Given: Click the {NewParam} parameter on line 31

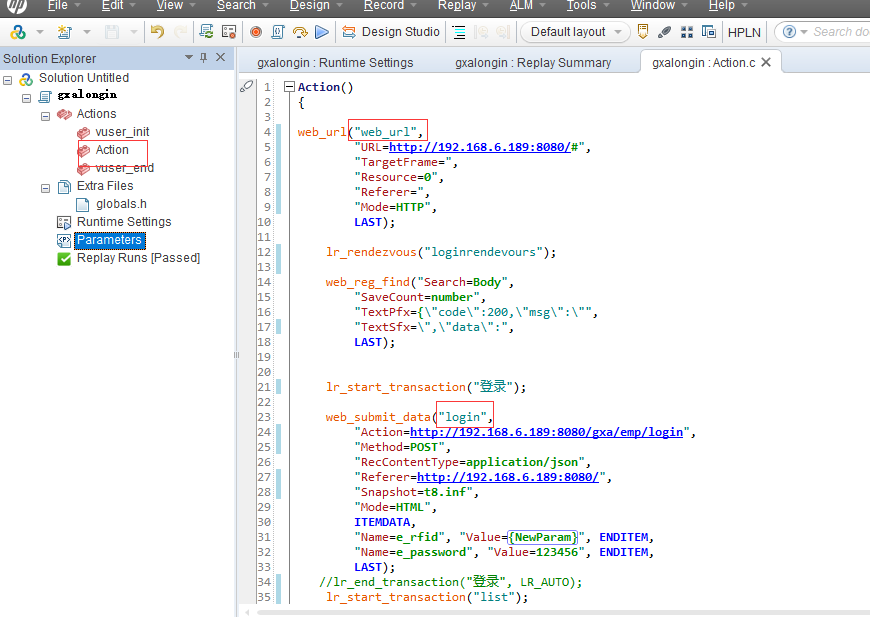Looking at the screenshot, I should coord(543,537).
